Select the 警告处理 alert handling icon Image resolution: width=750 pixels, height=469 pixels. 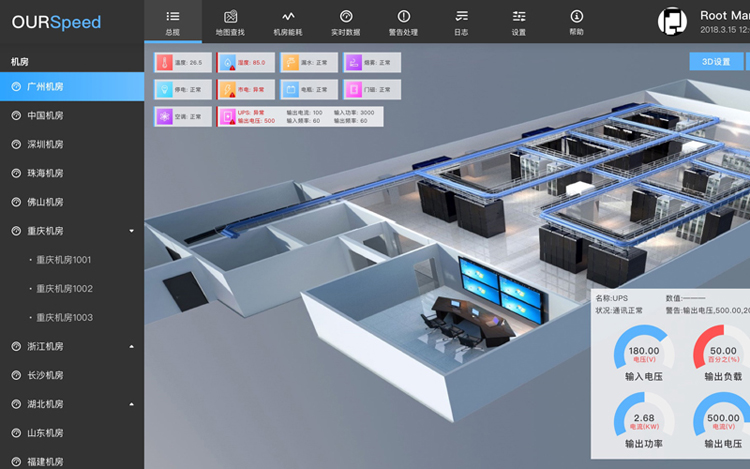403,17
